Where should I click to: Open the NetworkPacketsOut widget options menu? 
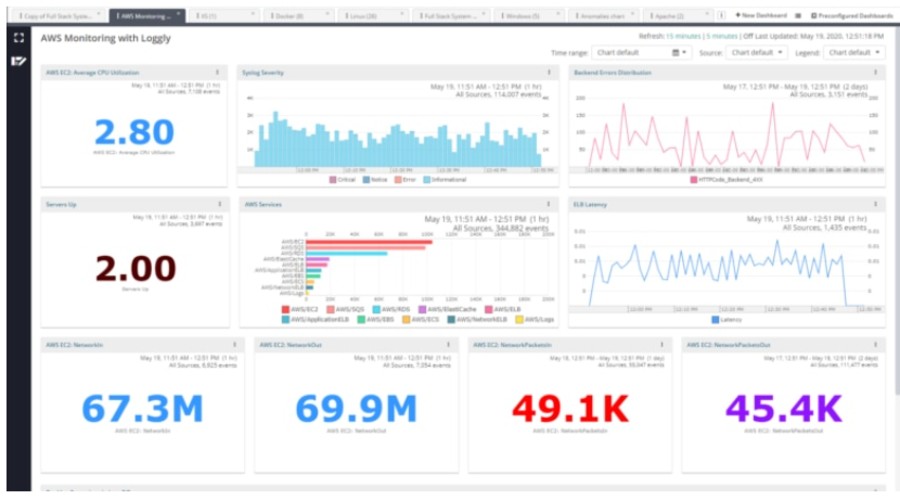[x=875, y=344]
